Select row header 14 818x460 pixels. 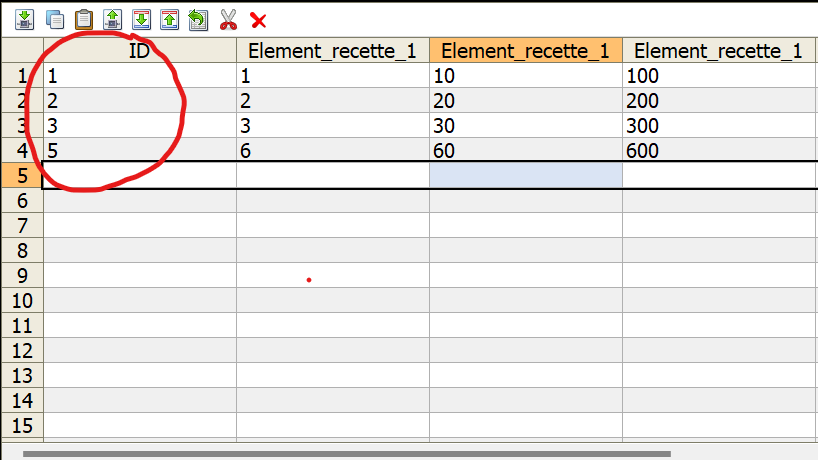tap(22, 401)
